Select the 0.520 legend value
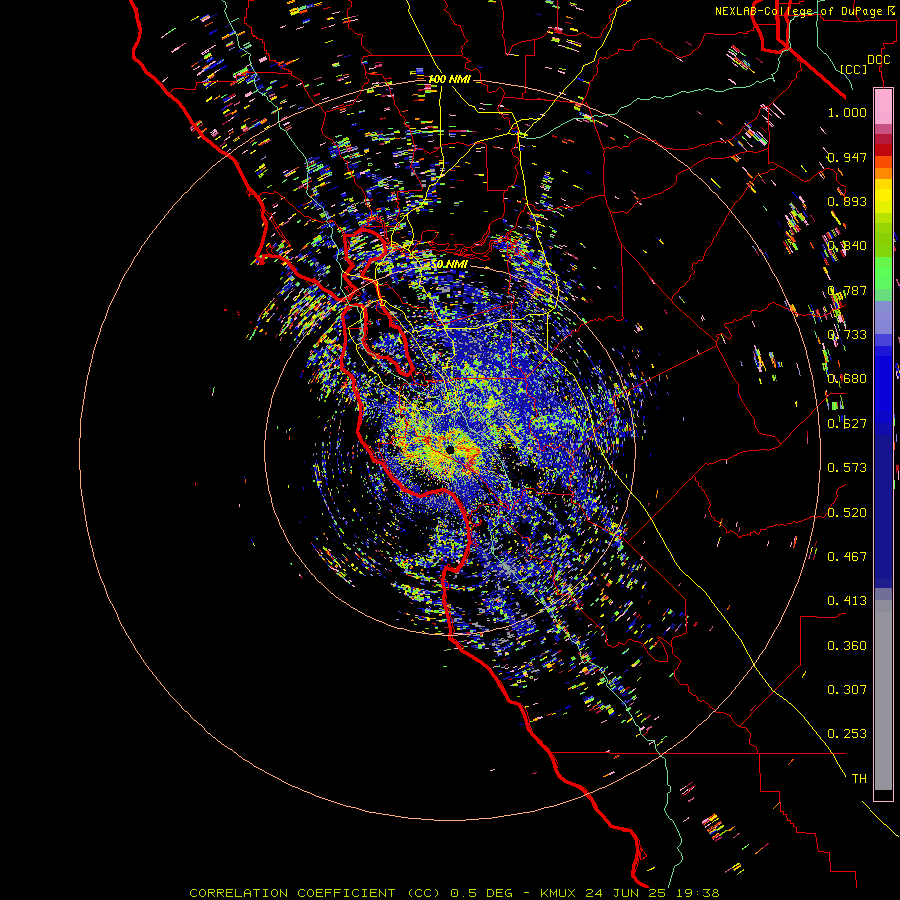The height and width of the screenshot is (900, 900). pyautogui.click(x=847, y=513)
